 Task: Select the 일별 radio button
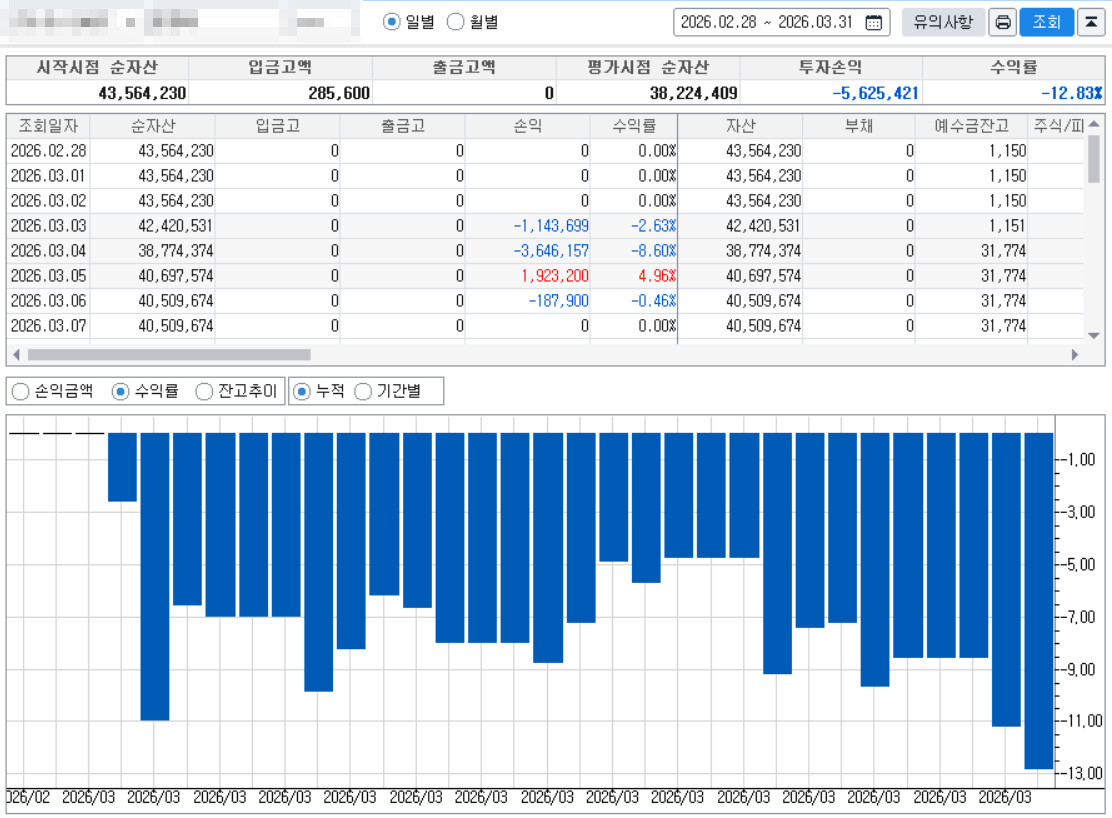(391, 22)
